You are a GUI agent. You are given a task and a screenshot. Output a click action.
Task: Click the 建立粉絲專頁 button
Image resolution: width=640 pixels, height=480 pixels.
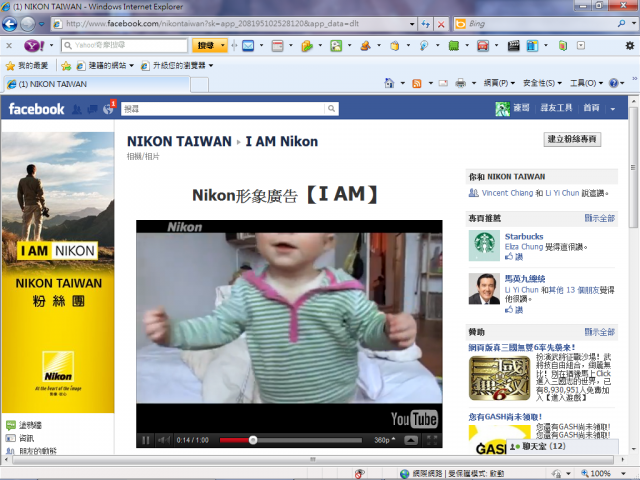(572, 140)
